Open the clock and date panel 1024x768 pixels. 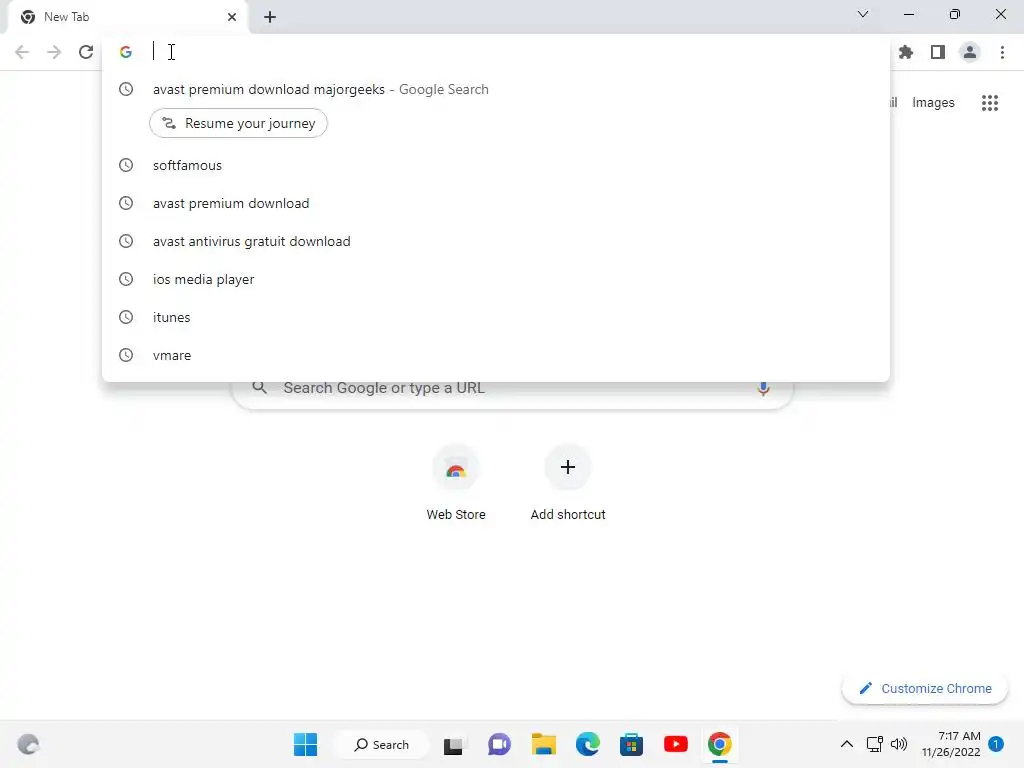coord(951,744)
